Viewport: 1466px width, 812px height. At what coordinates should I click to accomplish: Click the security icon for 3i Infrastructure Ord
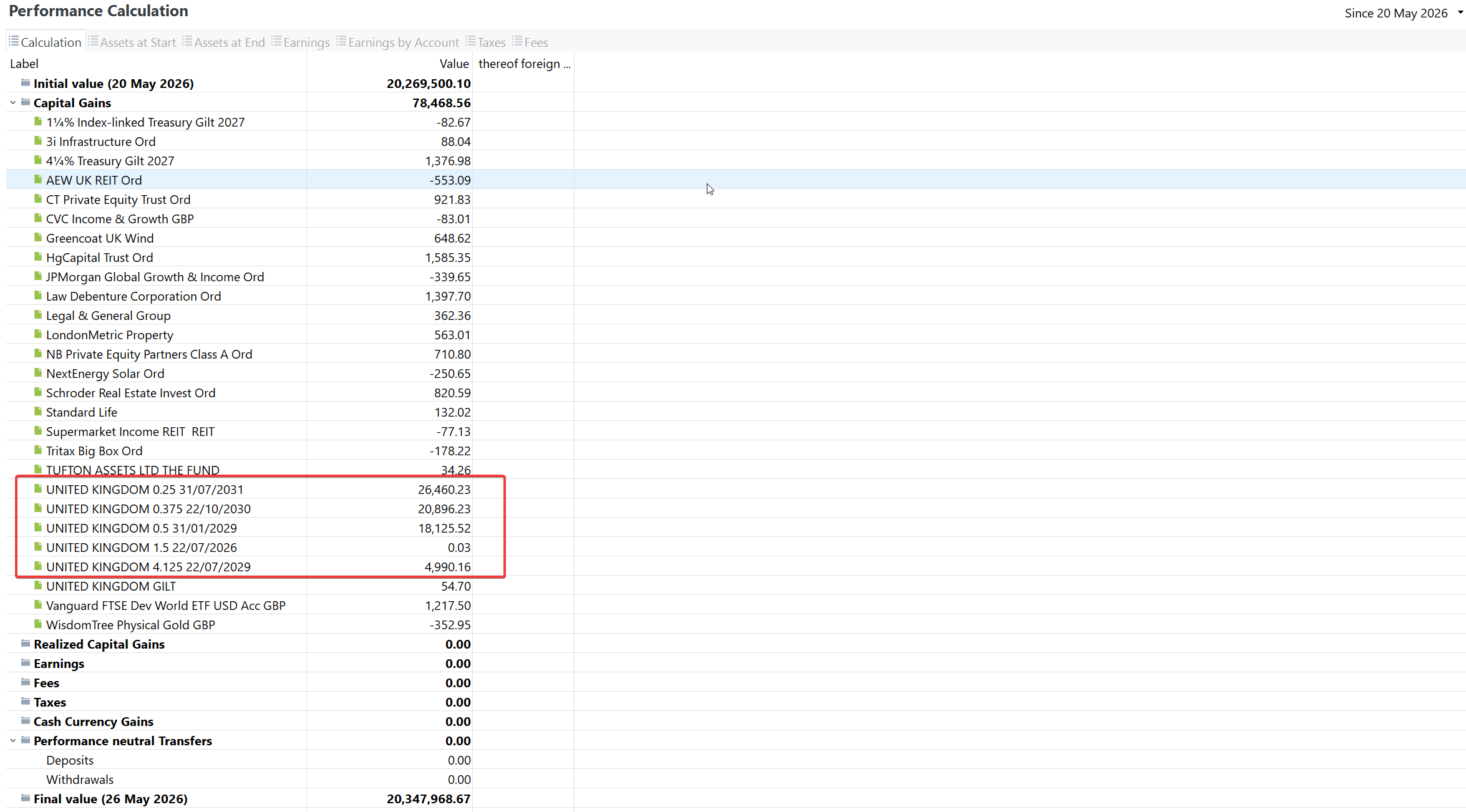coord(38,141)
